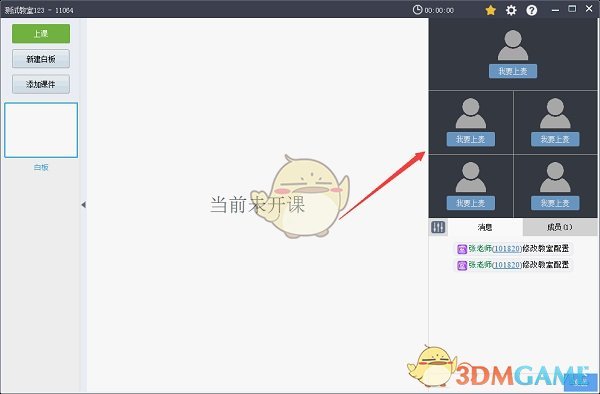Click user ID link in first message
600x394 pixels.
pos(507,249)
